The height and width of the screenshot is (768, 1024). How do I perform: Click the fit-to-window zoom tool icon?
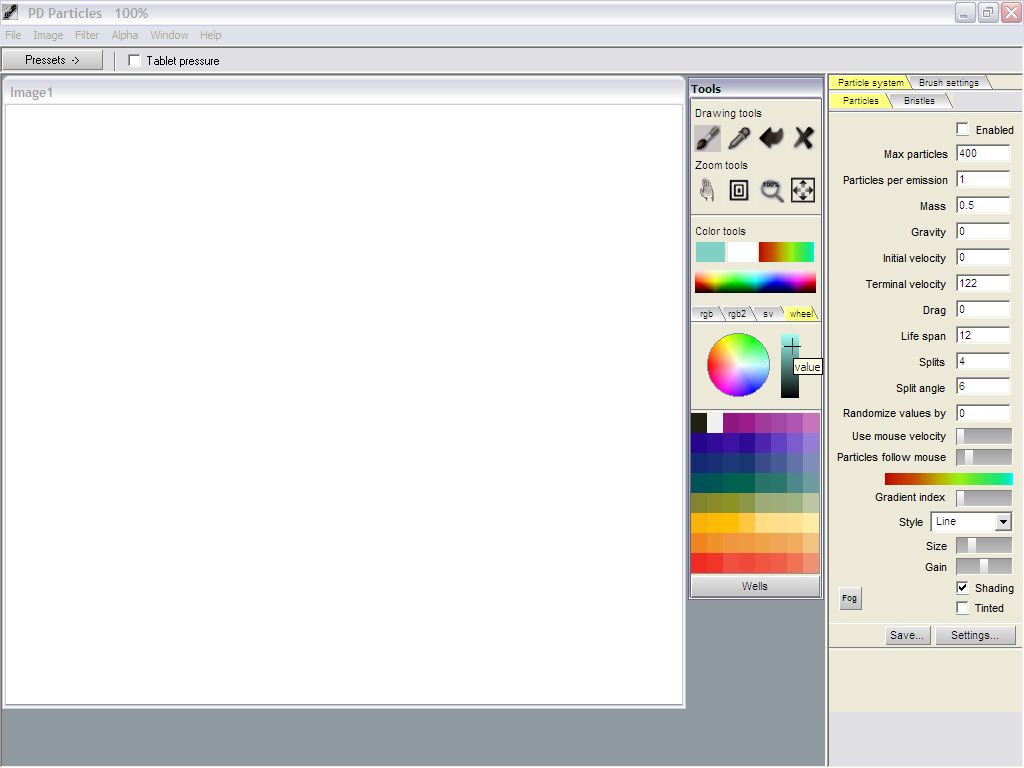pyautogui.click(x=739, y=190)
